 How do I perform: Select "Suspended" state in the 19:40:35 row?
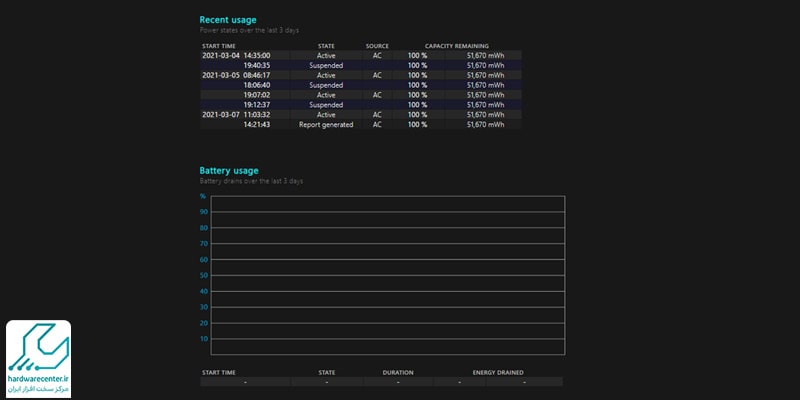[x=326, y=65]
